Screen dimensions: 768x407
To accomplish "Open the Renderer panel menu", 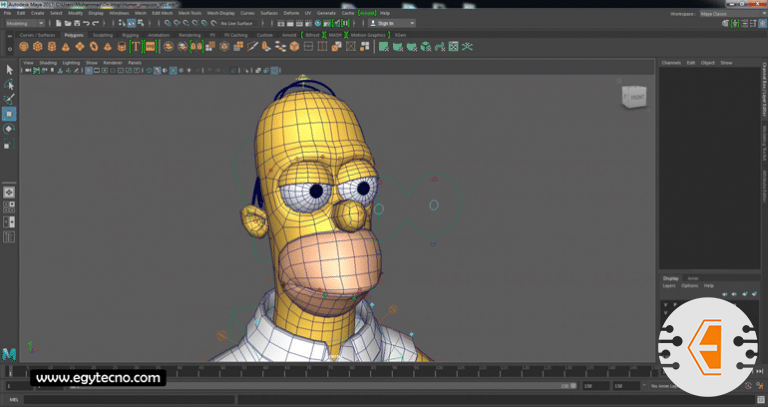I will click(113, 63).
